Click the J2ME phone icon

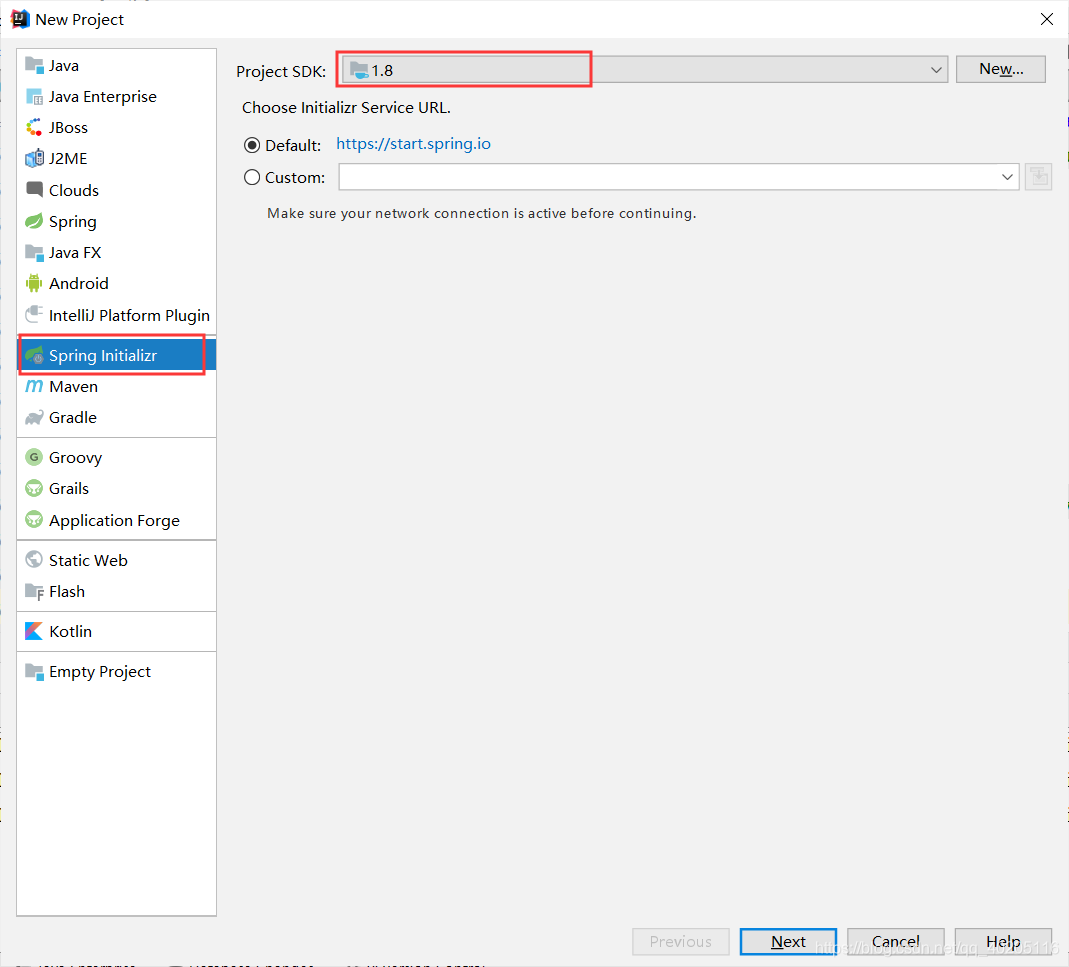click(34, 159)
